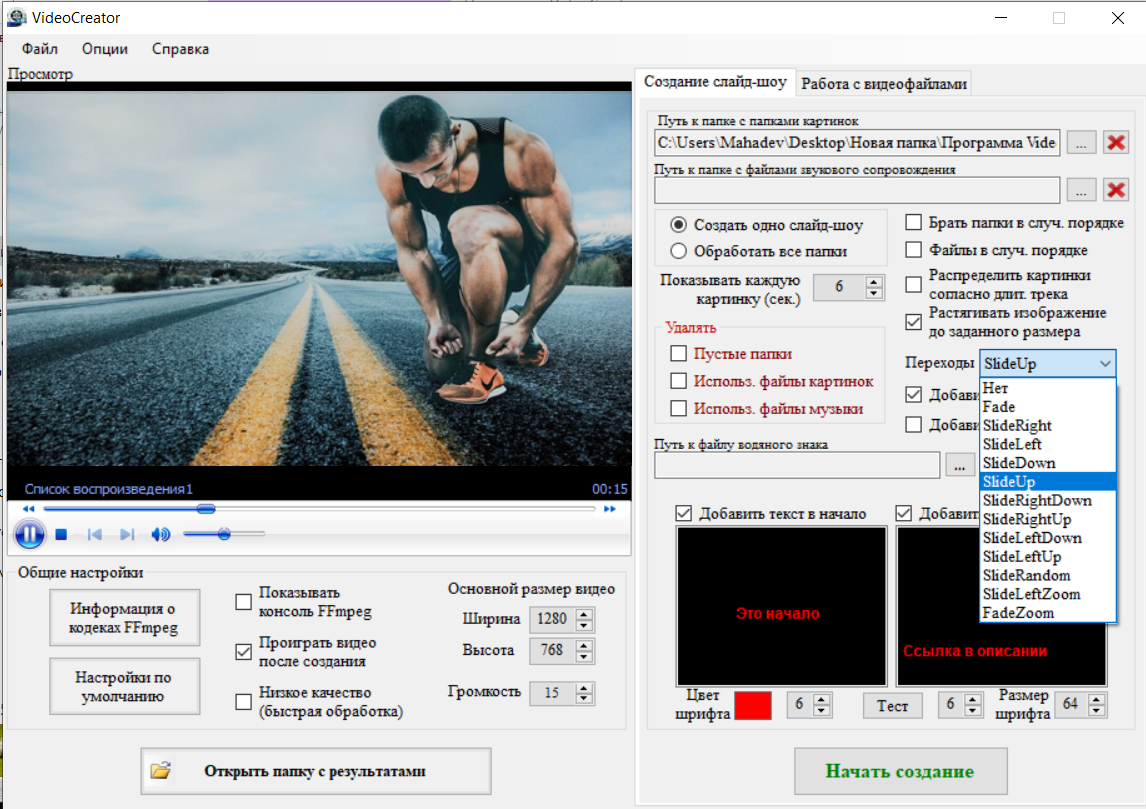Pause the video preview playback
Viewport: 1146px width, 809px height.
(30, 535)
